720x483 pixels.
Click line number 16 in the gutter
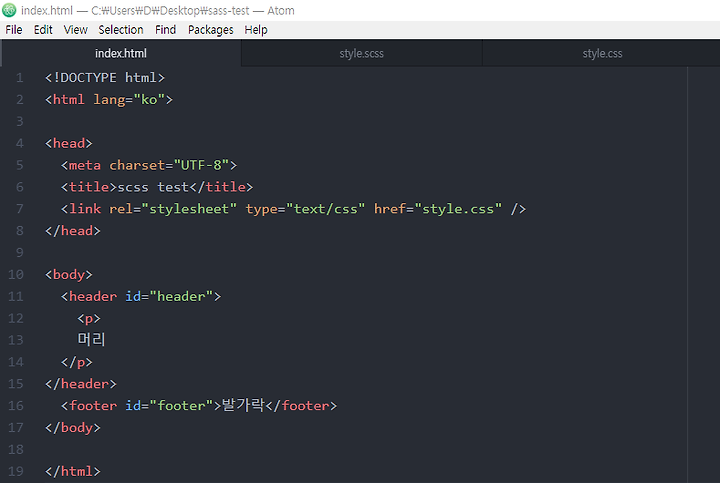(x=16, y=406)
